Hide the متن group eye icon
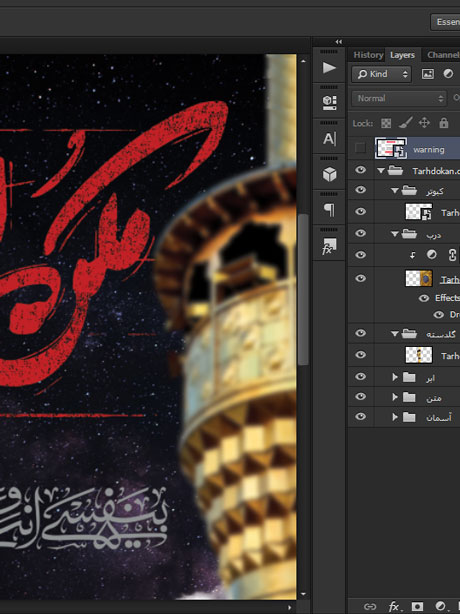The height and width of the screenshot is (614, 460). [361, 397]
